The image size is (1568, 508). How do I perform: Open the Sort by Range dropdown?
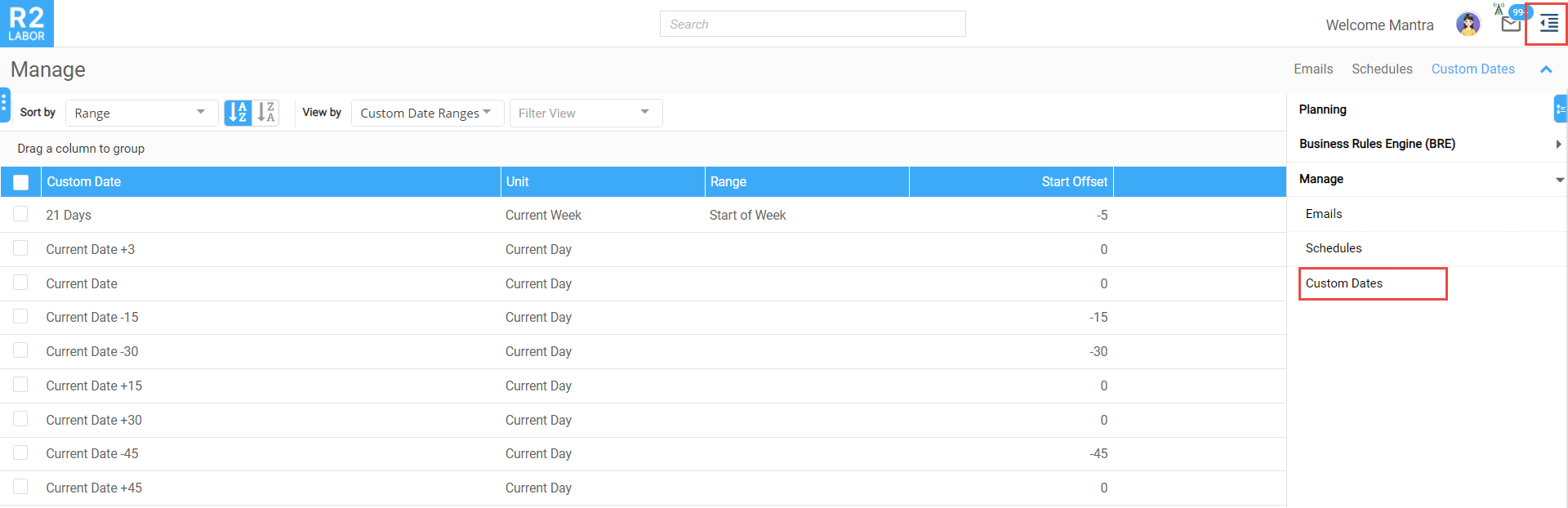tap(141, 113)
